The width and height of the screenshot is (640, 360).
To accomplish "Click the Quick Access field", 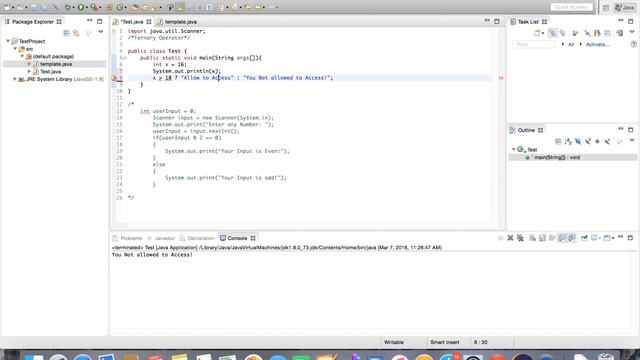I will [571, 7].
